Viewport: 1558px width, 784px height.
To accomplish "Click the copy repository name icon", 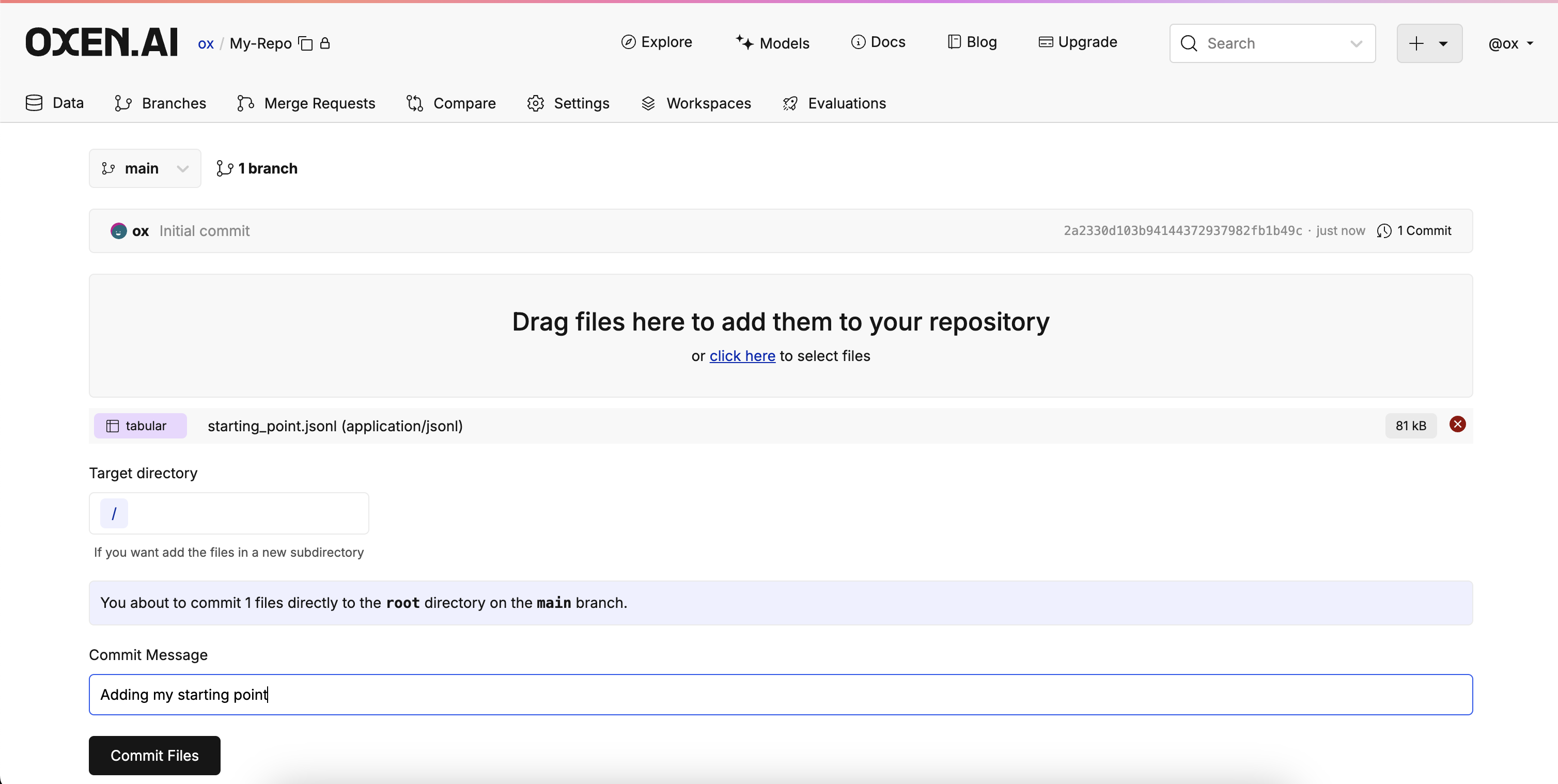I will [306, 43].
